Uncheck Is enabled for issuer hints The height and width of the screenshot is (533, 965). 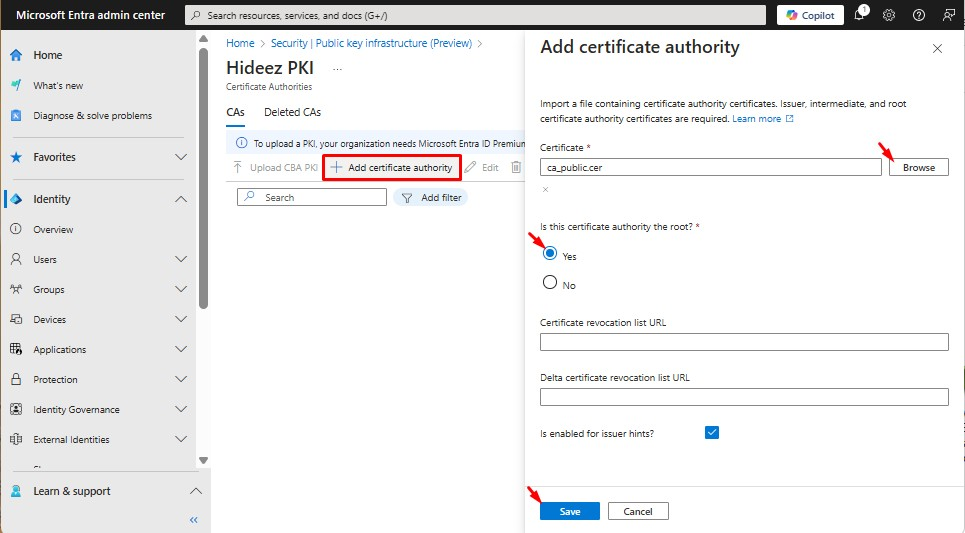pyautogui.click(x=712, y=432)
